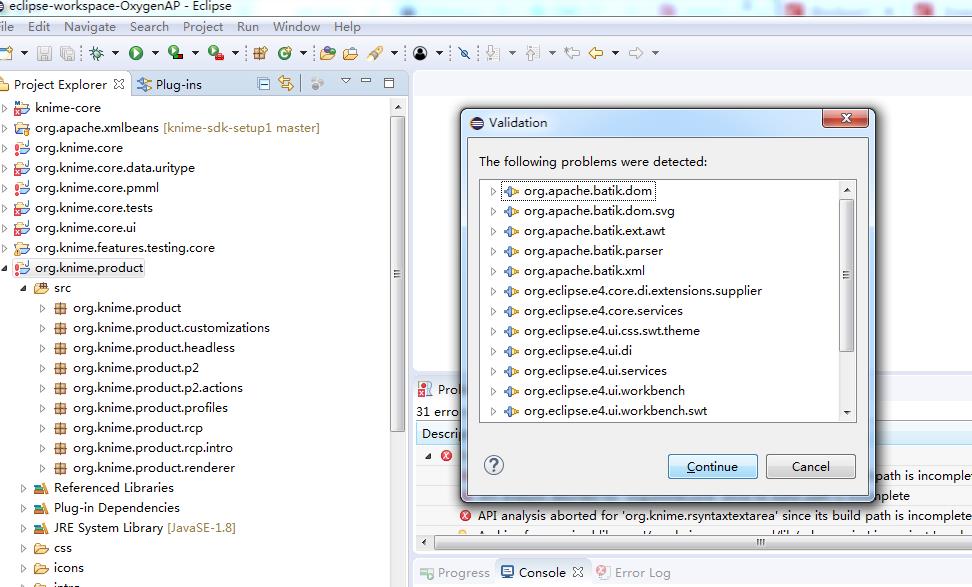Image resolution: width=972 pixels, height=587 pixels.
Task: Click the Search flashlight toolbar icon
Action: pyautogui.click(x=375, y=53)
